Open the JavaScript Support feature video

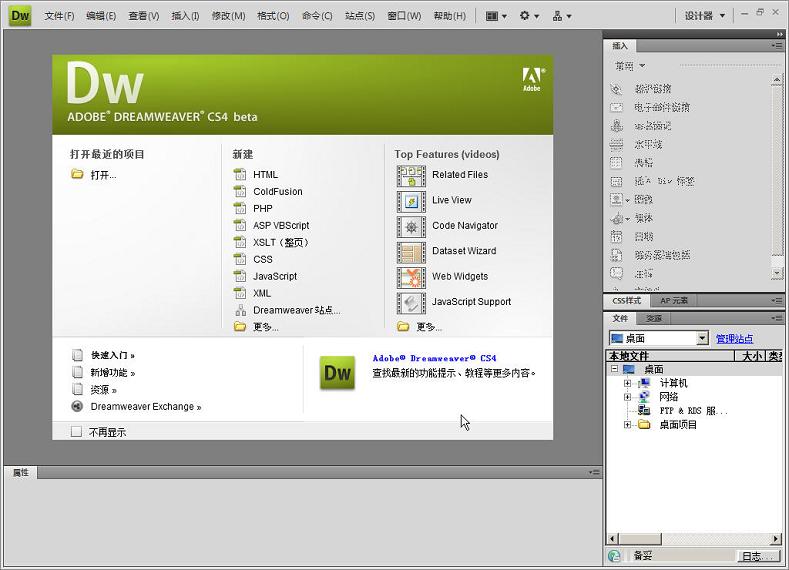454,302
